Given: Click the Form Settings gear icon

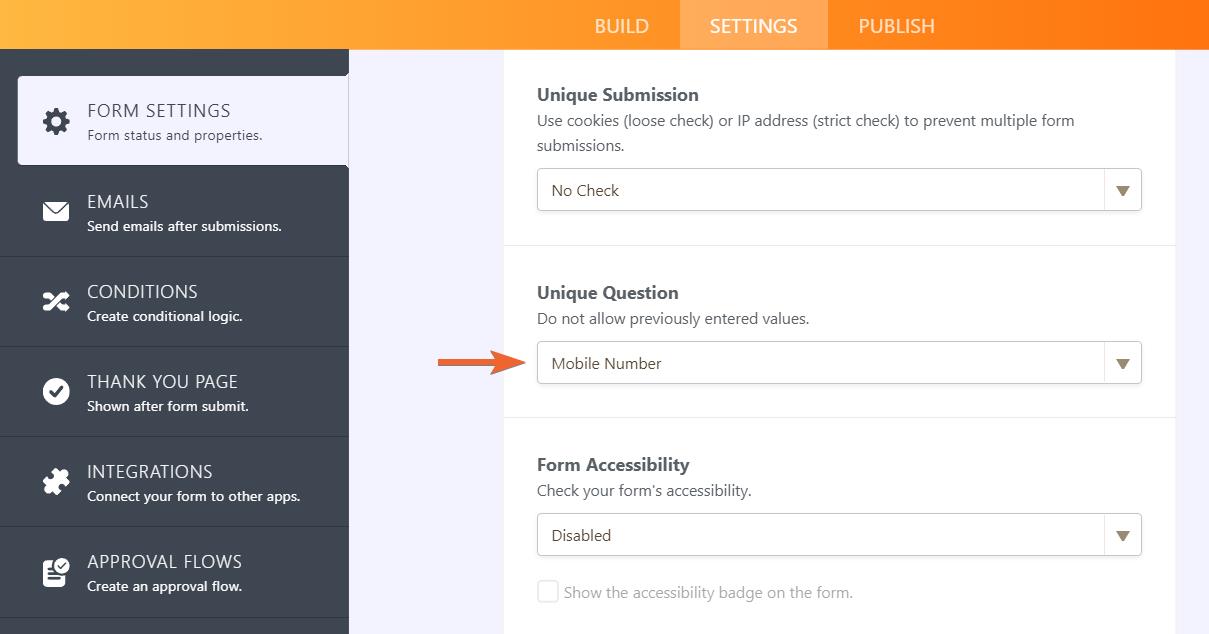Looking at the screenshot, I should [56, 121].
